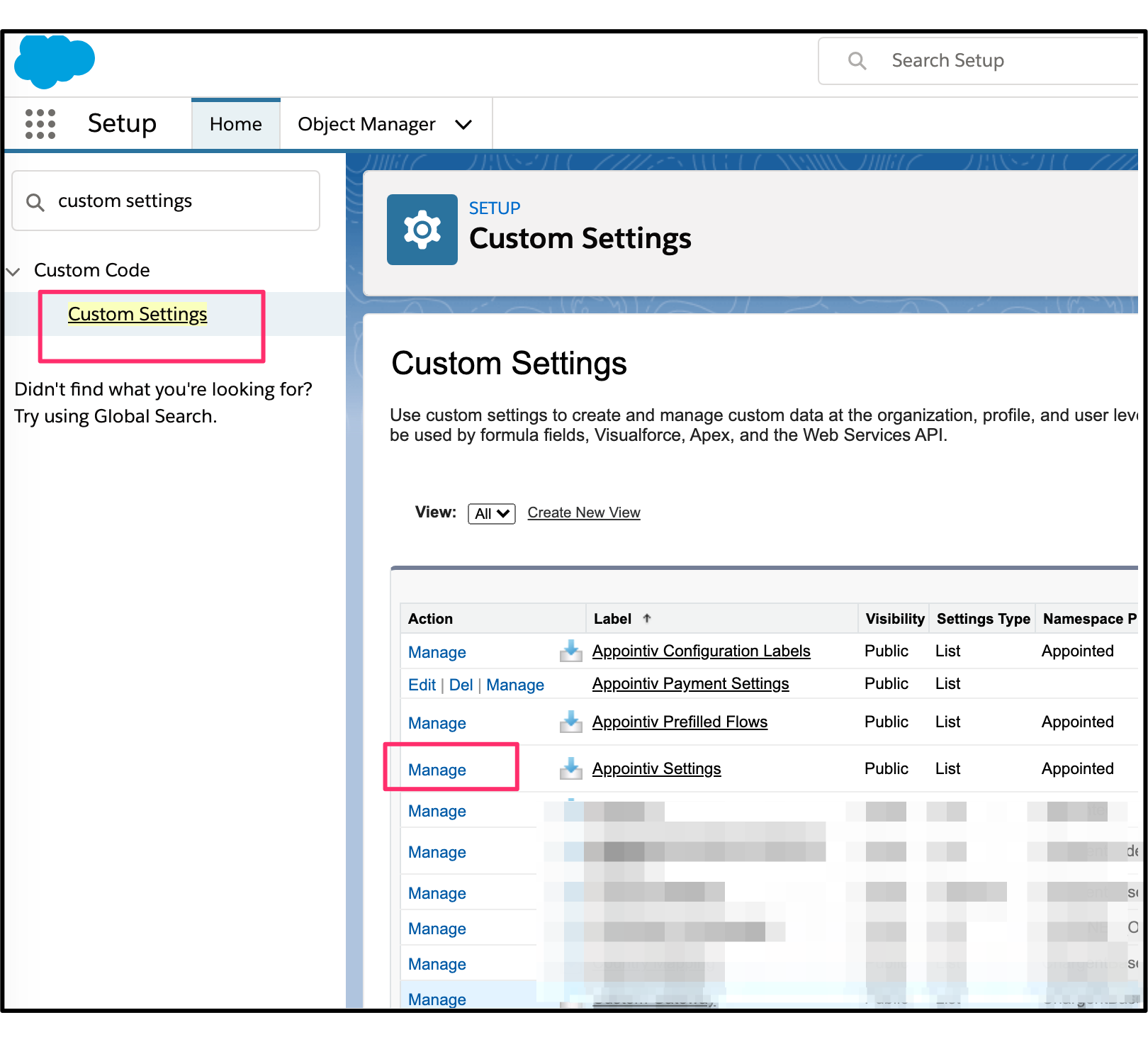Click Manage for Appointiv Payment Settings
Screen dimensions: 1148x1042
click(515, 685)
